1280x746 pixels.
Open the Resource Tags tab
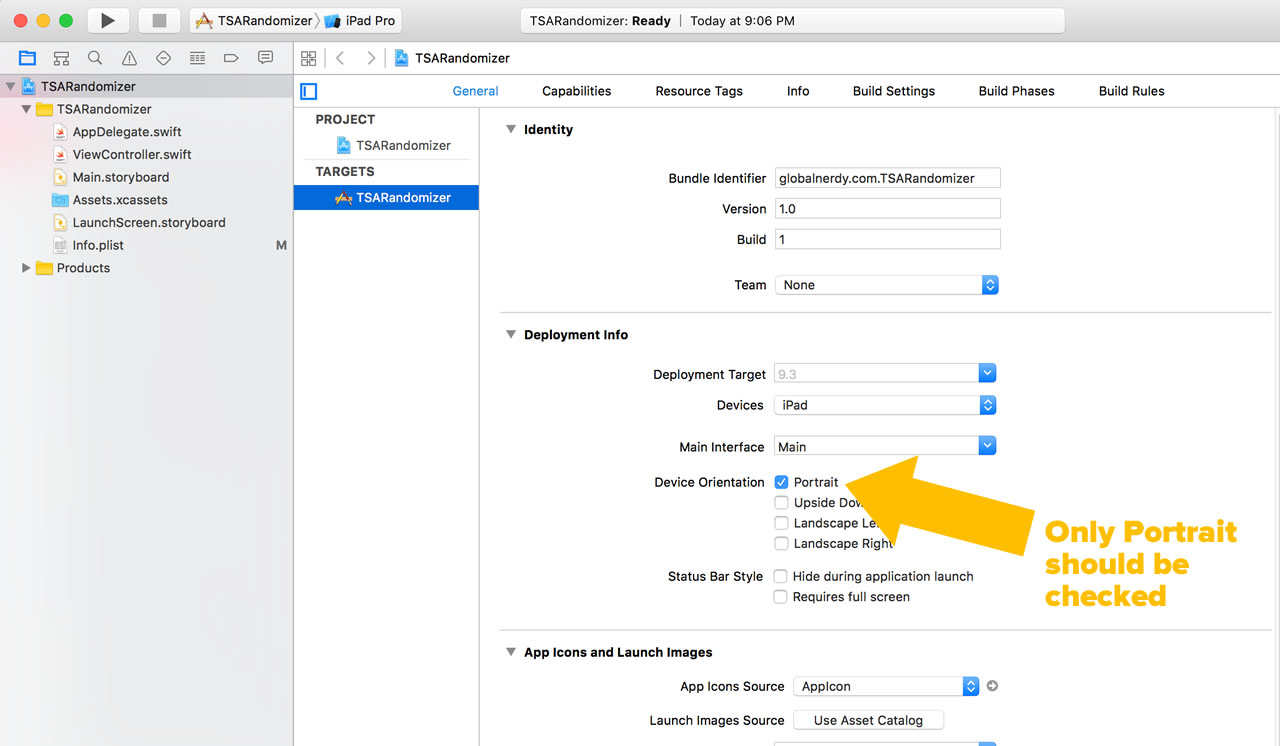699,91
